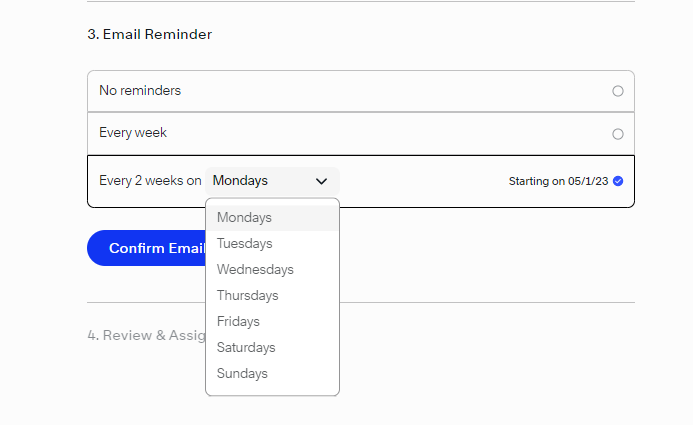
Task: Select the No reminders radio button
Action: point(618,91)
